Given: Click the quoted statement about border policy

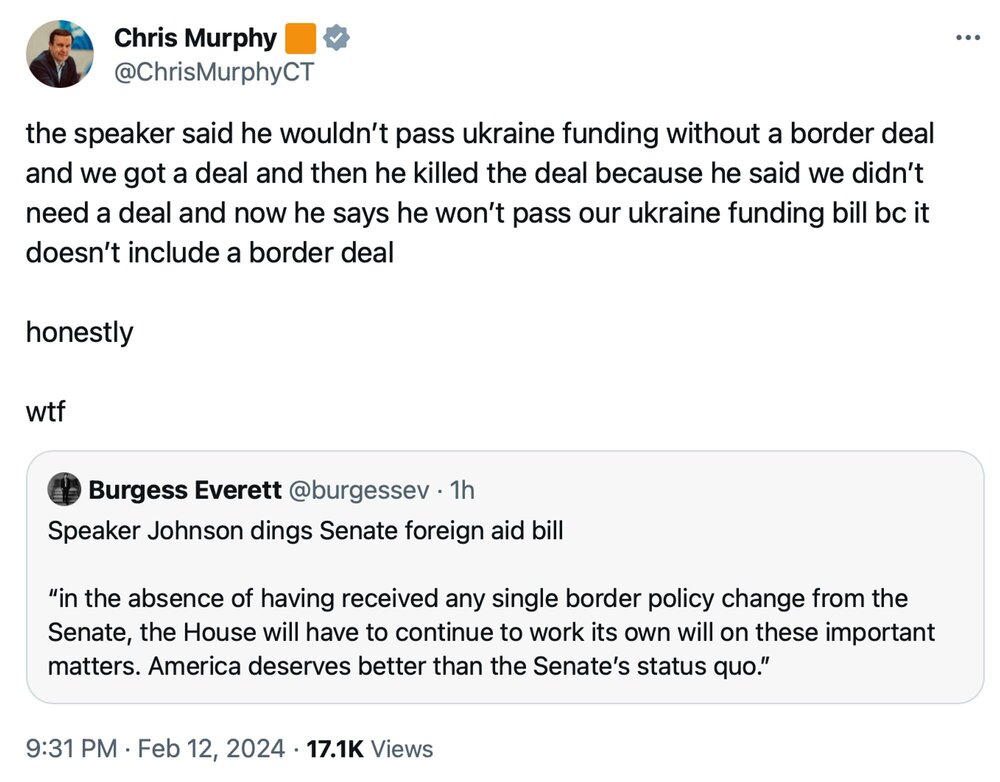Looking at the screenshot, I should pos(490,632).
